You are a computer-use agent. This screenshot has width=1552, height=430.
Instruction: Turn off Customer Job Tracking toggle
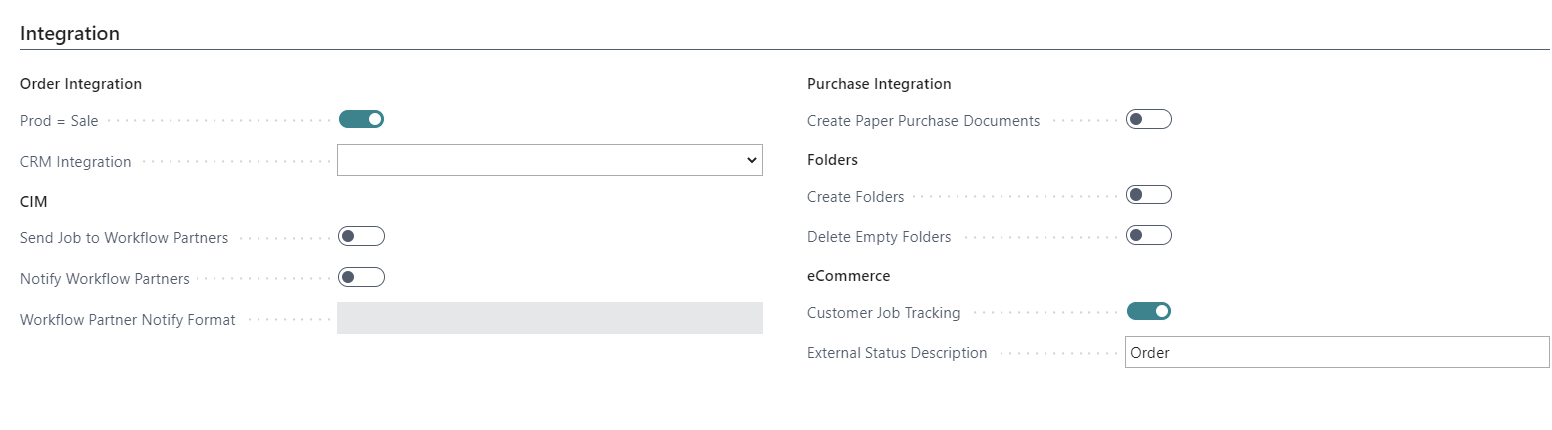pyautogui.click(x=1148, y=311)
